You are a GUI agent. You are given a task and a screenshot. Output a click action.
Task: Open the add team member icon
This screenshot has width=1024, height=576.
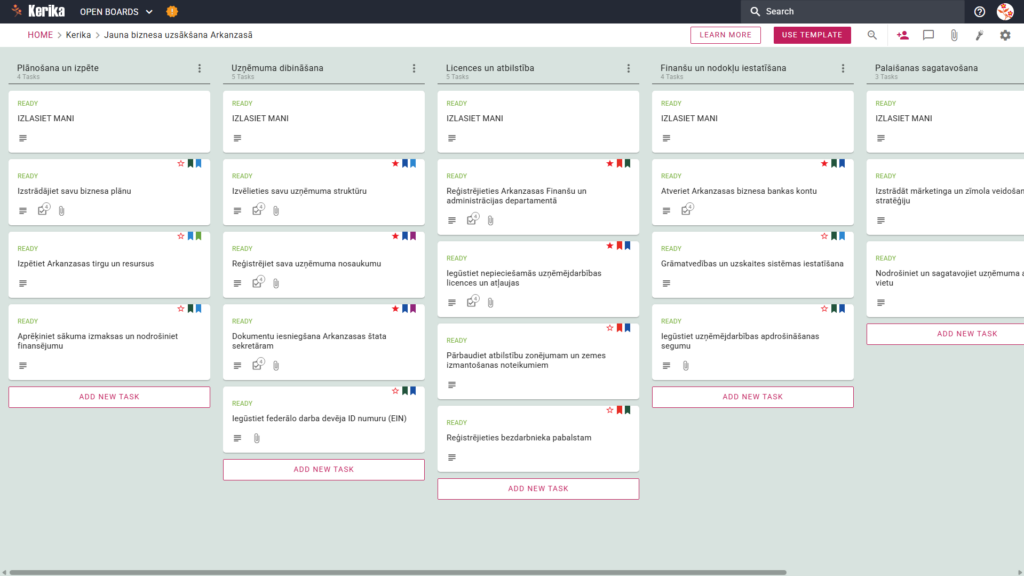tap(903, 35)
